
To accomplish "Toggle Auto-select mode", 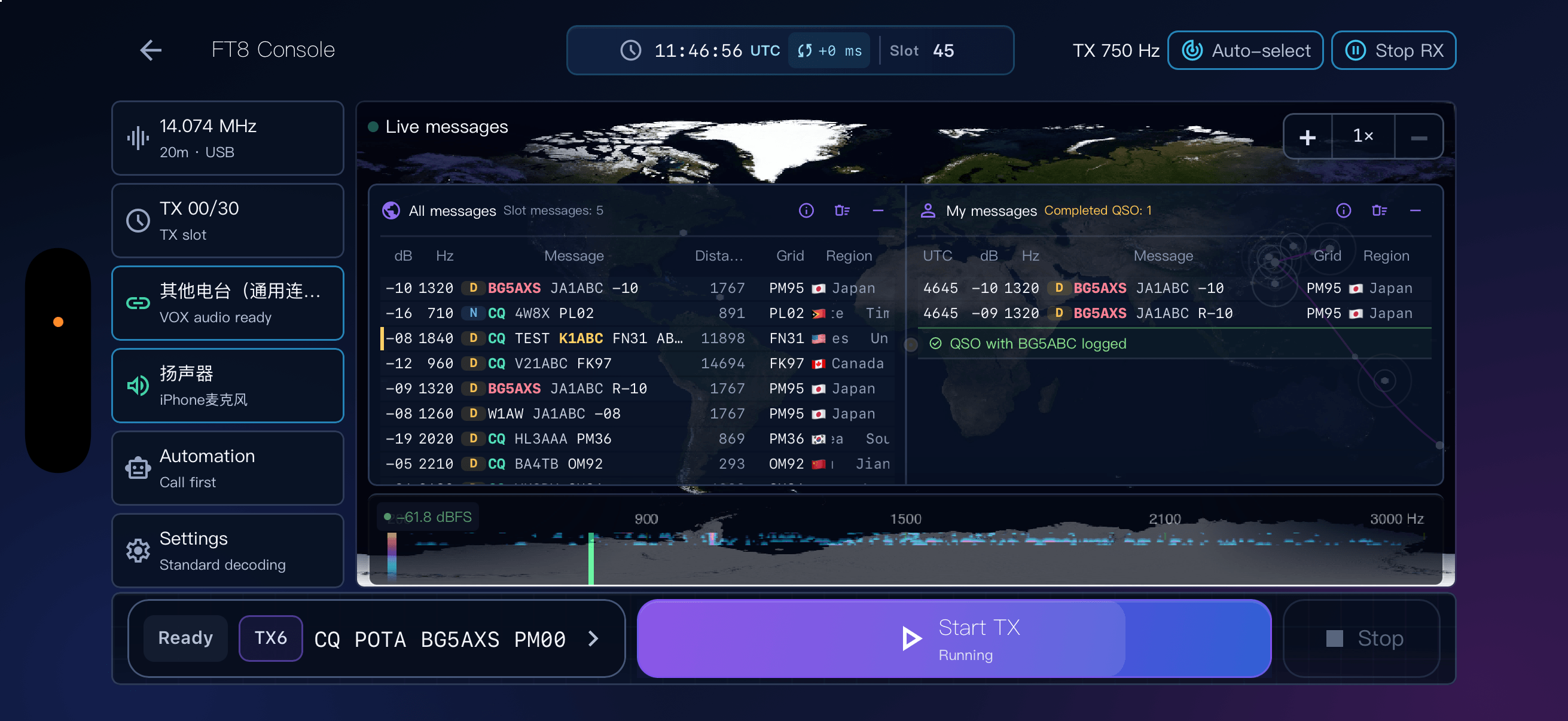I will point(1246,50).
